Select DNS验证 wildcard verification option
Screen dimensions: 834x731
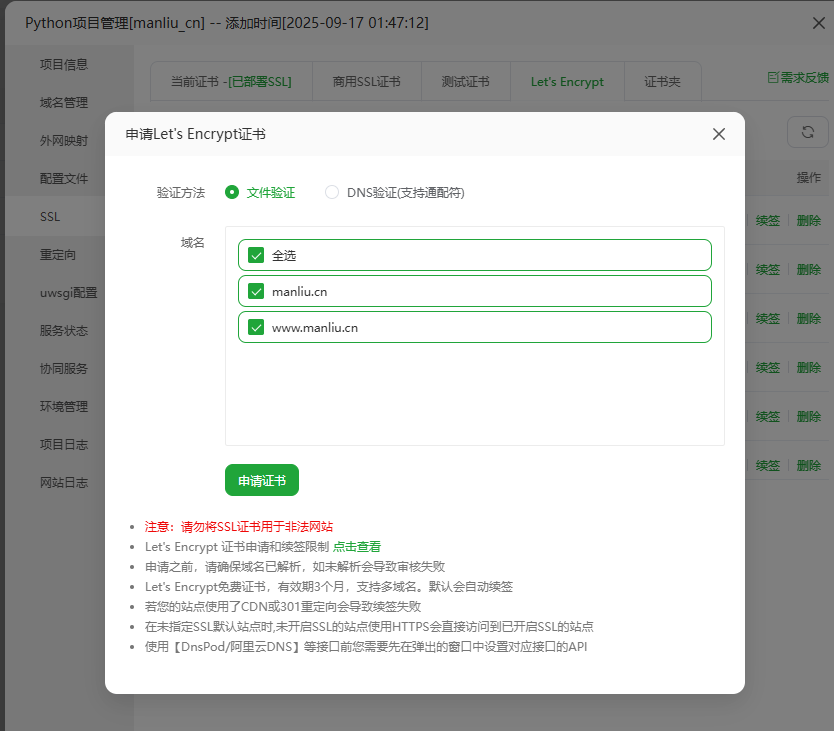tap(332, 192)
